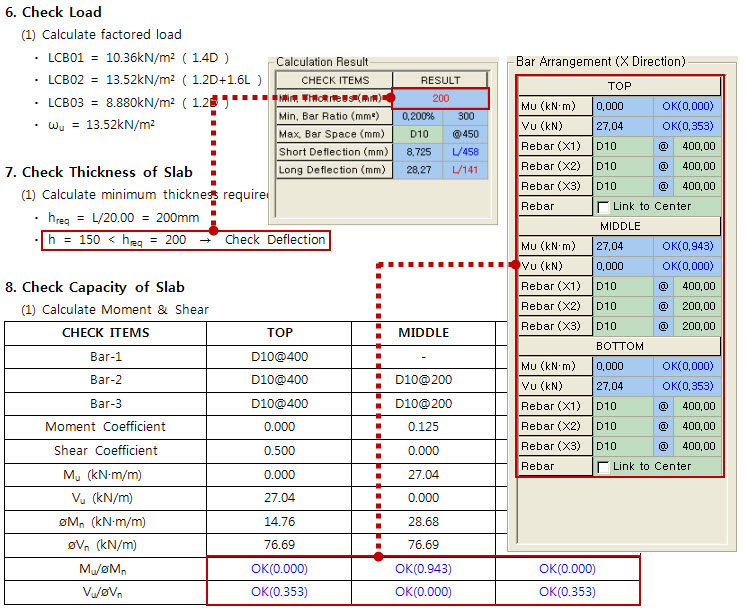
Task: Select Long Deflection value 28.27
Action: (418, 170)
